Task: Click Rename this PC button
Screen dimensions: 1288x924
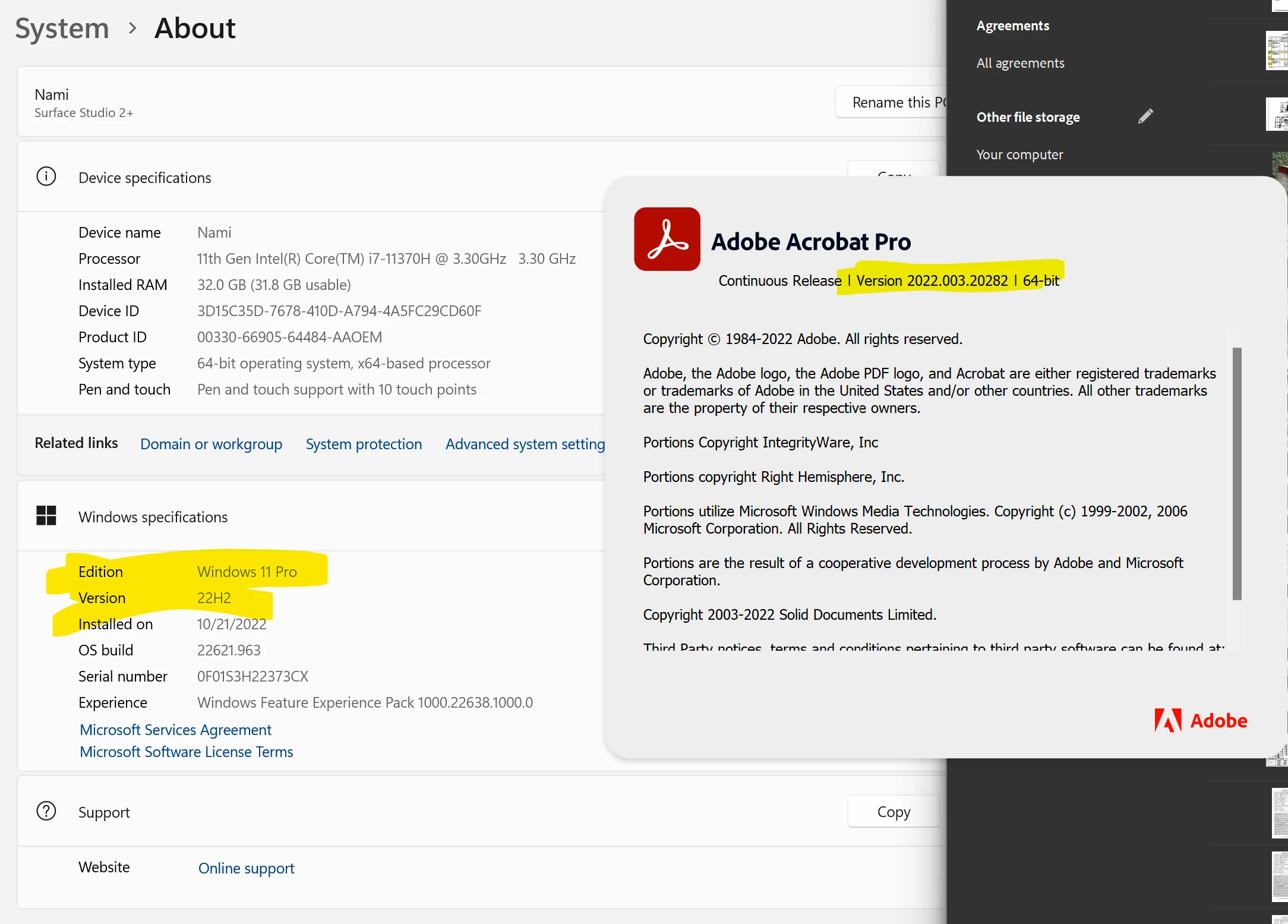Action: [x=891, y=102]
